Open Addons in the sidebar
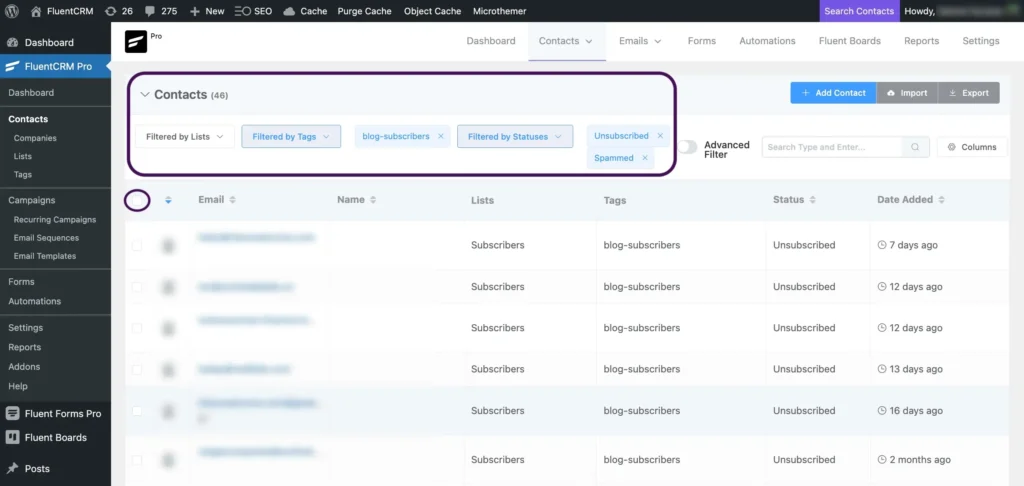This screenshot has width=1024, height=486. coord(24,367)
